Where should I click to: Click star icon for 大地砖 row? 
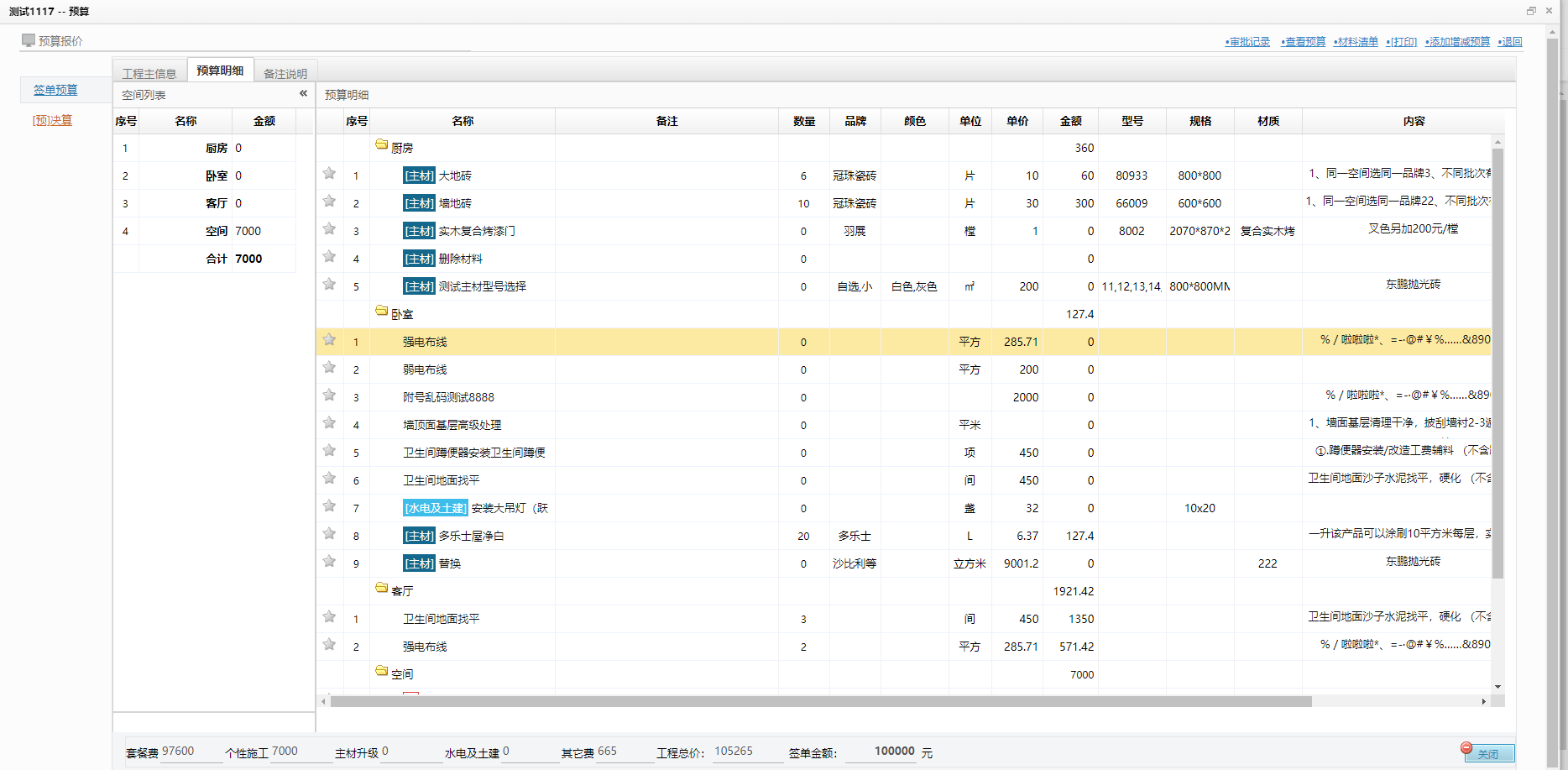coord(329,174)
